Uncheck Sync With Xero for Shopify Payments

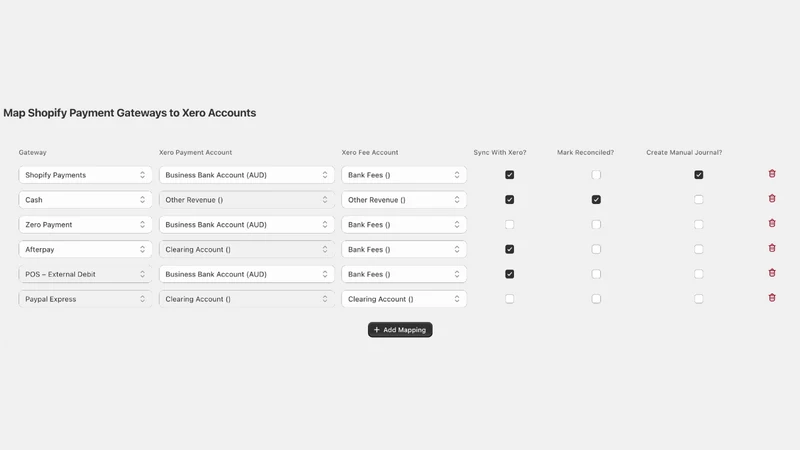point(509,175)
